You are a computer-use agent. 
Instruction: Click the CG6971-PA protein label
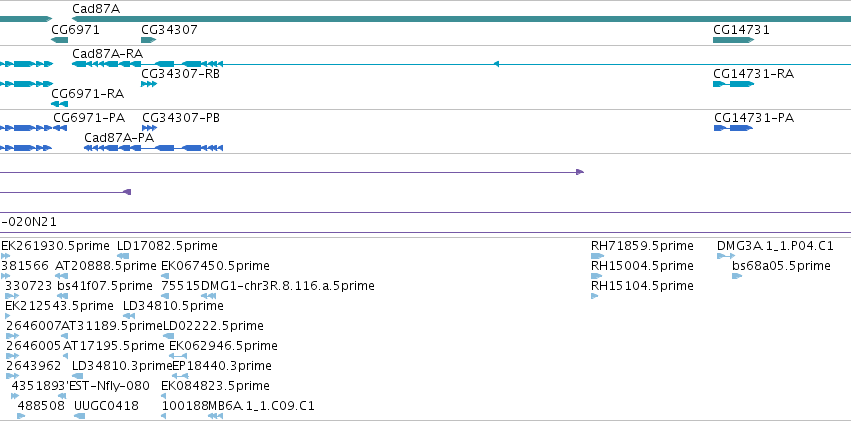tap(89, 118)
